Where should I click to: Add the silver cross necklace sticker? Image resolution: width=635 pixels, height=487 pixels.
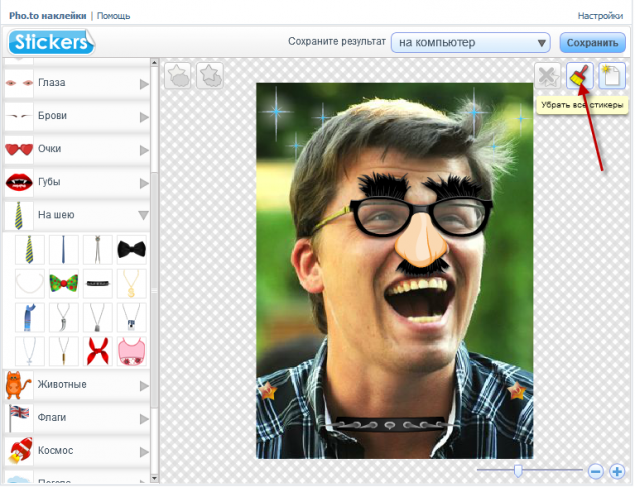pos(29,351)
